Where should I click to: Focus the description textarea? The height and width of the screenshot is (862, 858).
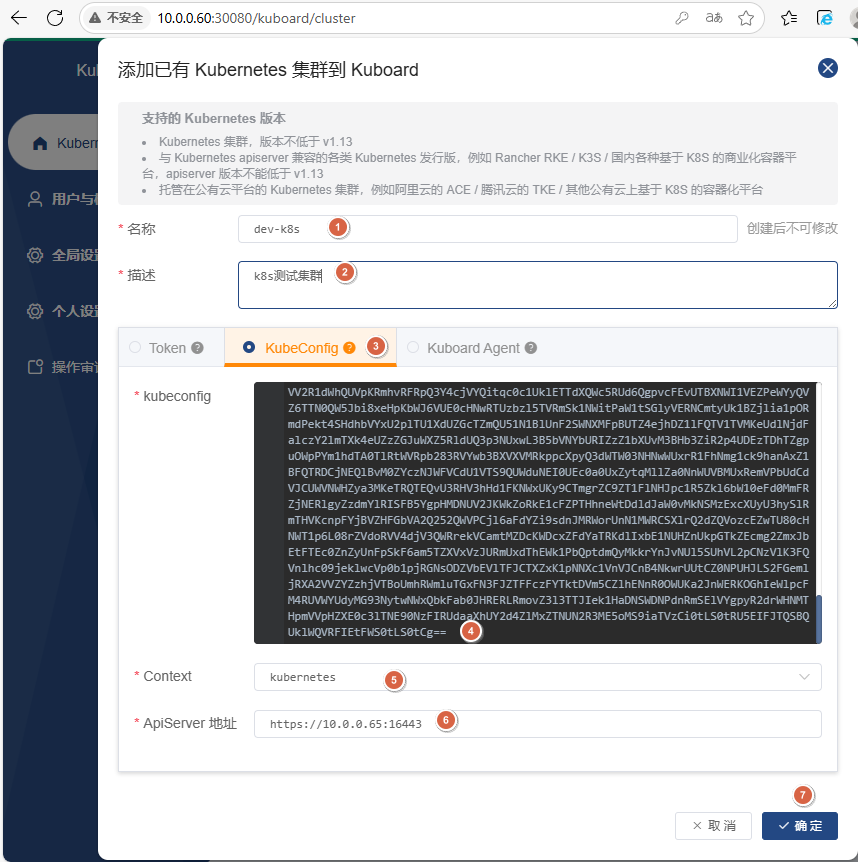point(538,285)
